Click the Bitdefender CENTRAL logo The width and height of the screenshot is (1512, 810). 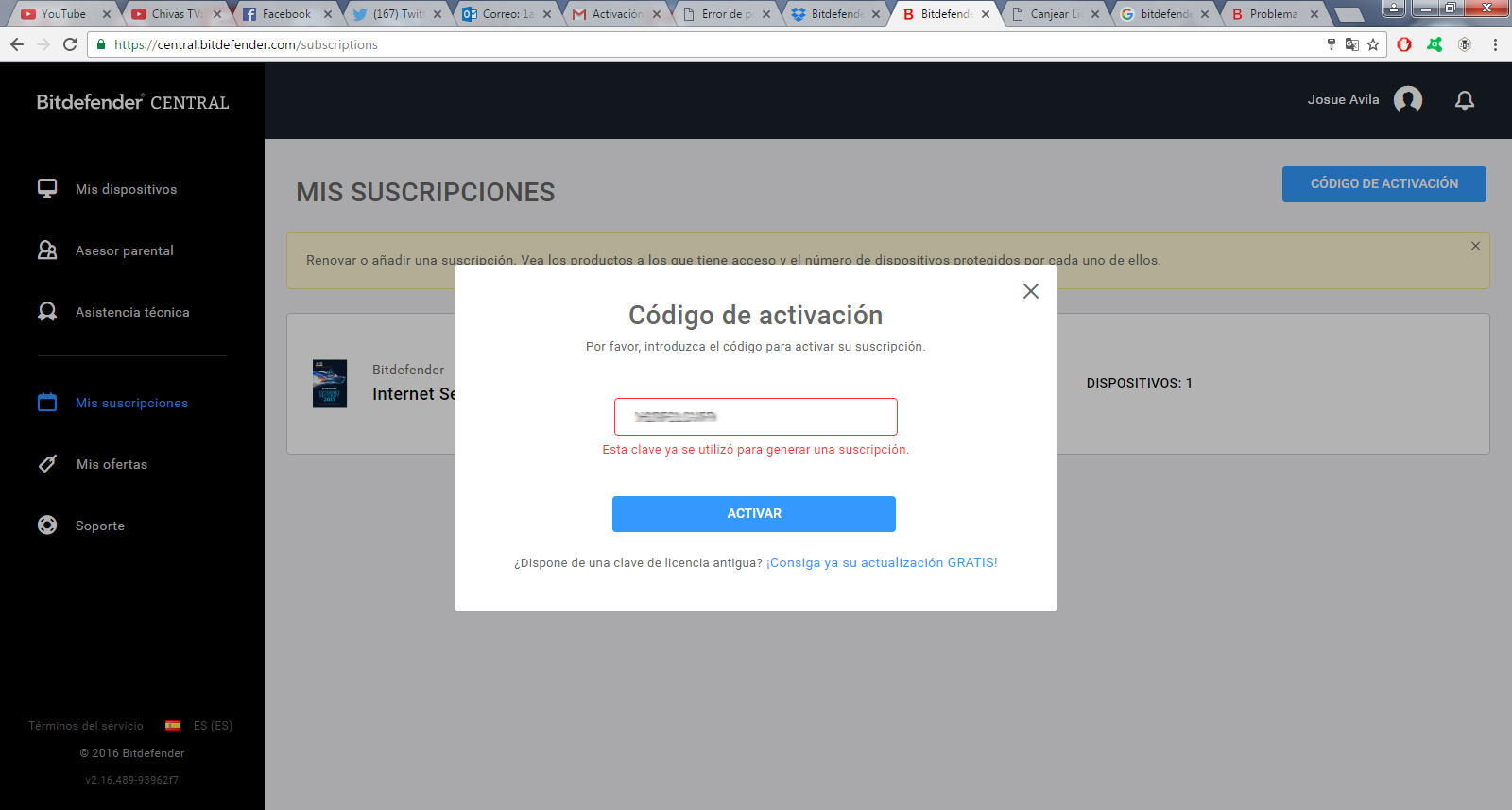coord(132,102)
